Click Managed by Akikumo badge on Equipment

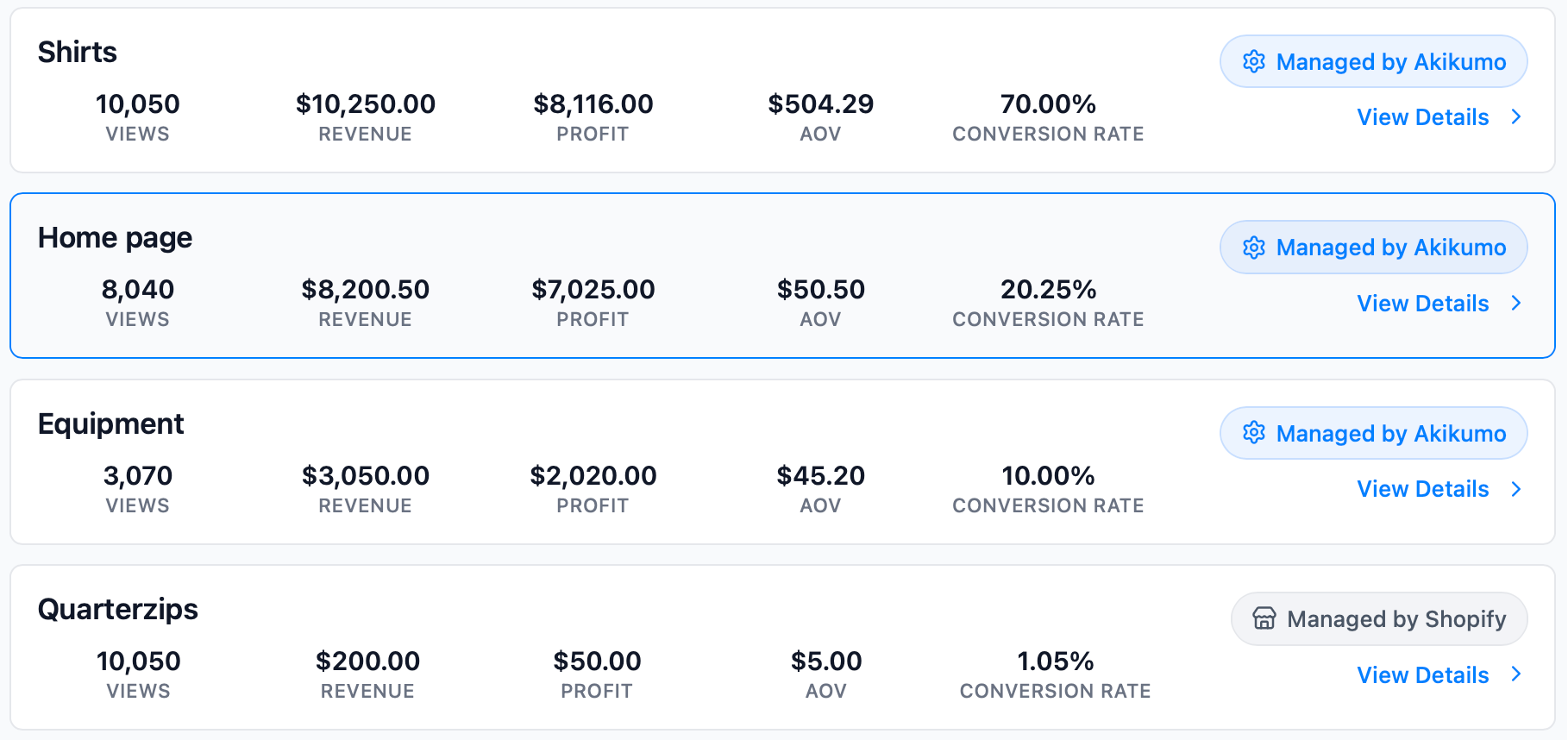tap(1373, 433)
